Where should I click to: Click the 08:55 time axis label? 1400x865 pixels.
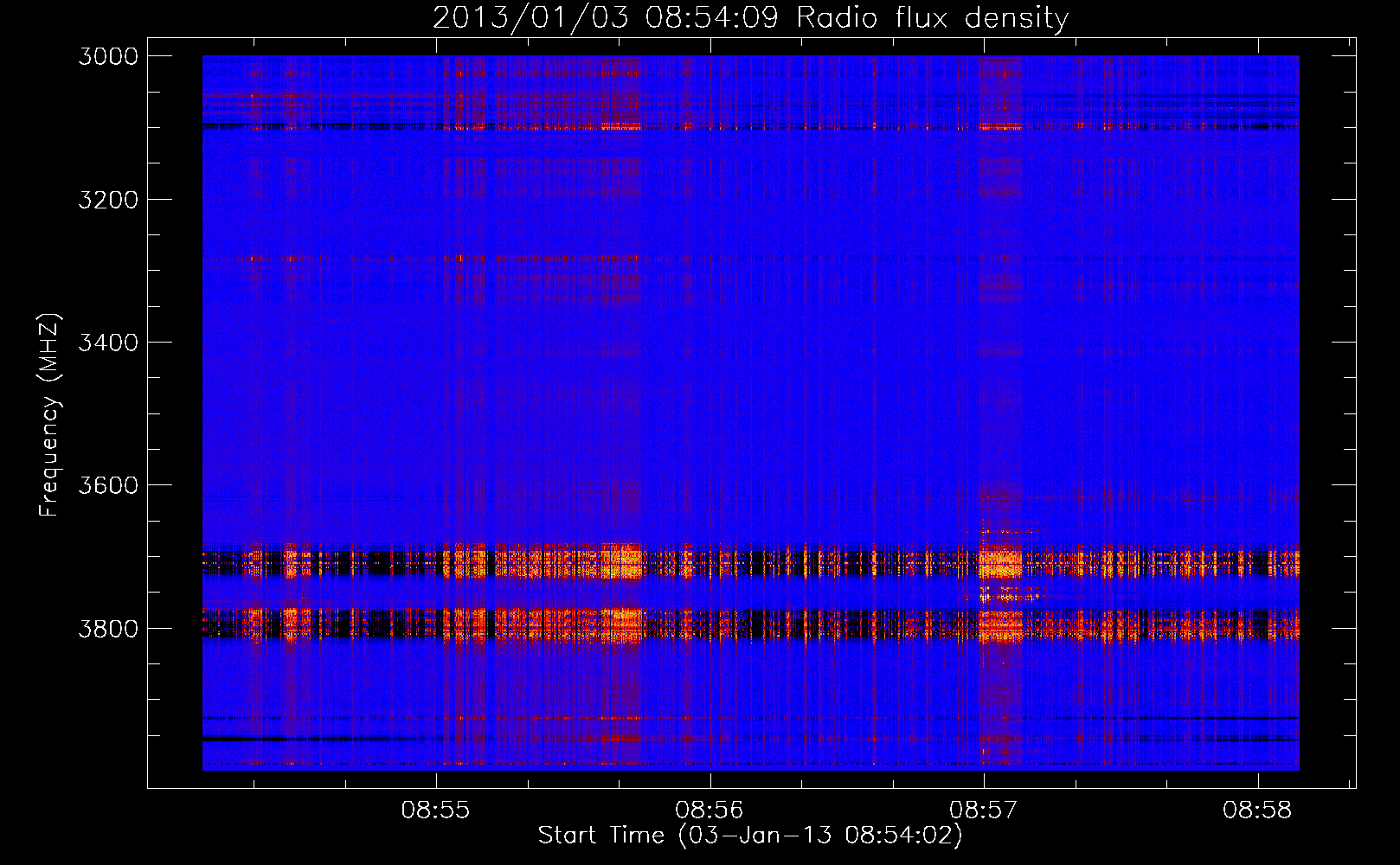pos(435,810)
